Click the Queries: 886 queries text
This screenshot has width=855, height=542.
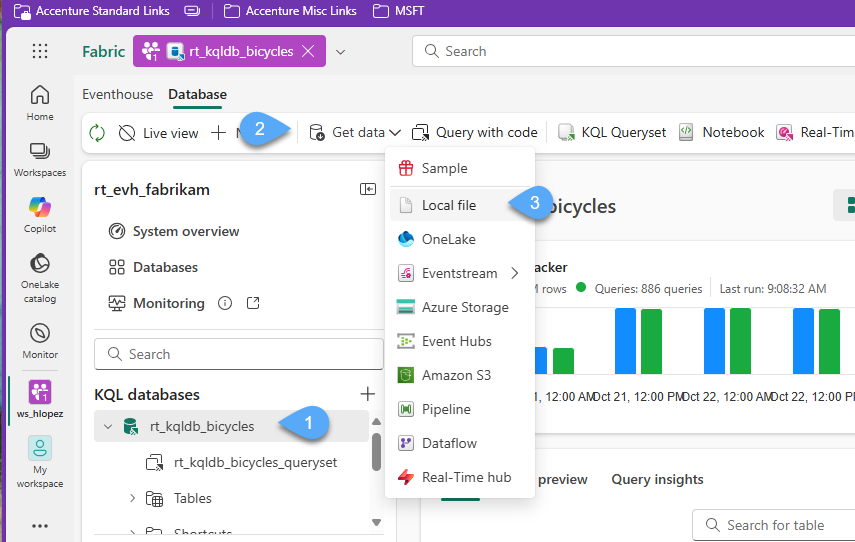pos(648,288)
